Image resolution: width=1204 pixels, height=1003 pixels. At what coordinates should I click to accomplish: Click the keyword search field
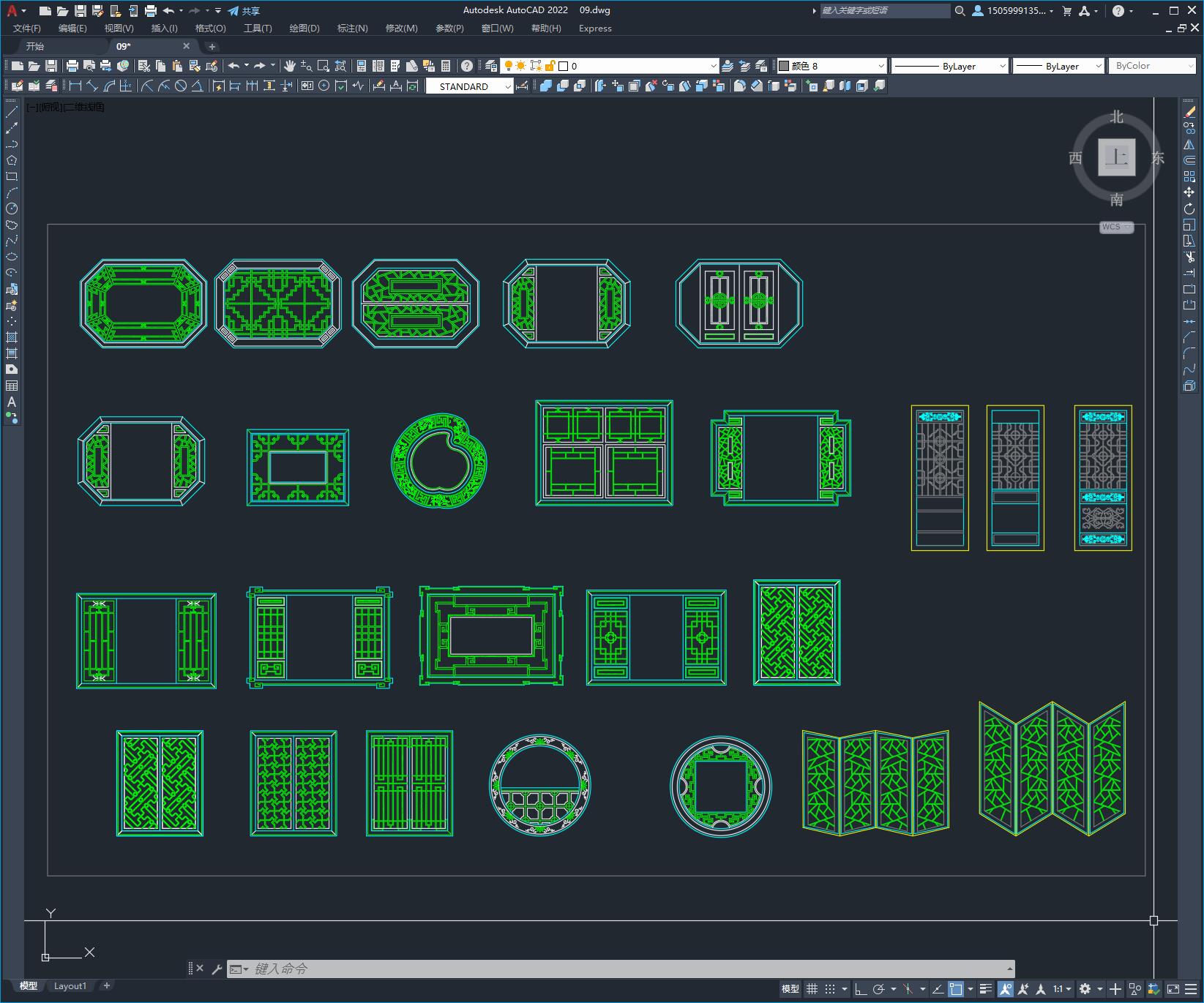point(884,11)
